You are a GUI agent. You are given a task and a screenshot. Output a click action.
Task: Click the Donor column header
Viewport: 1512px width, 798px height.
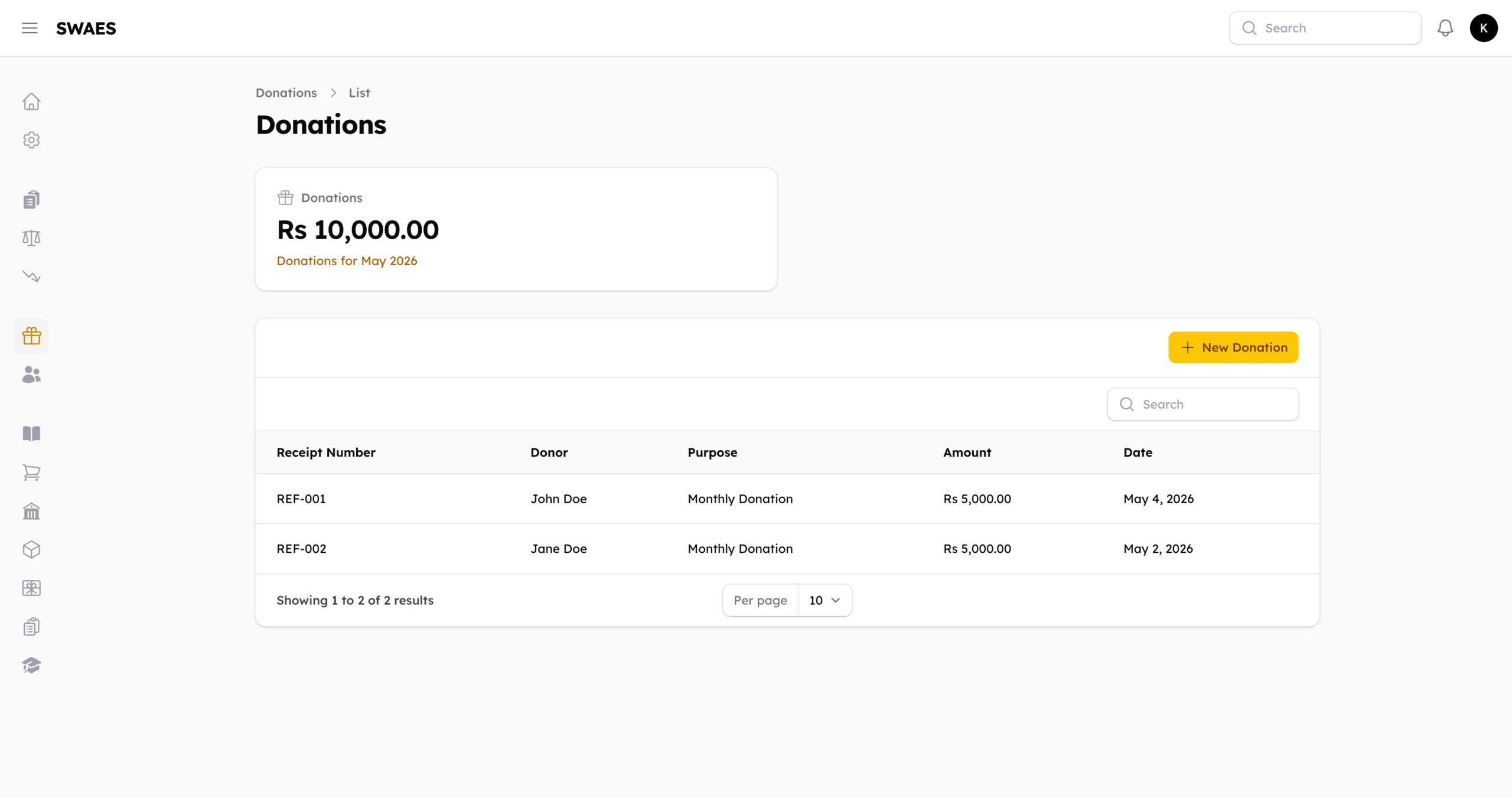549,452
